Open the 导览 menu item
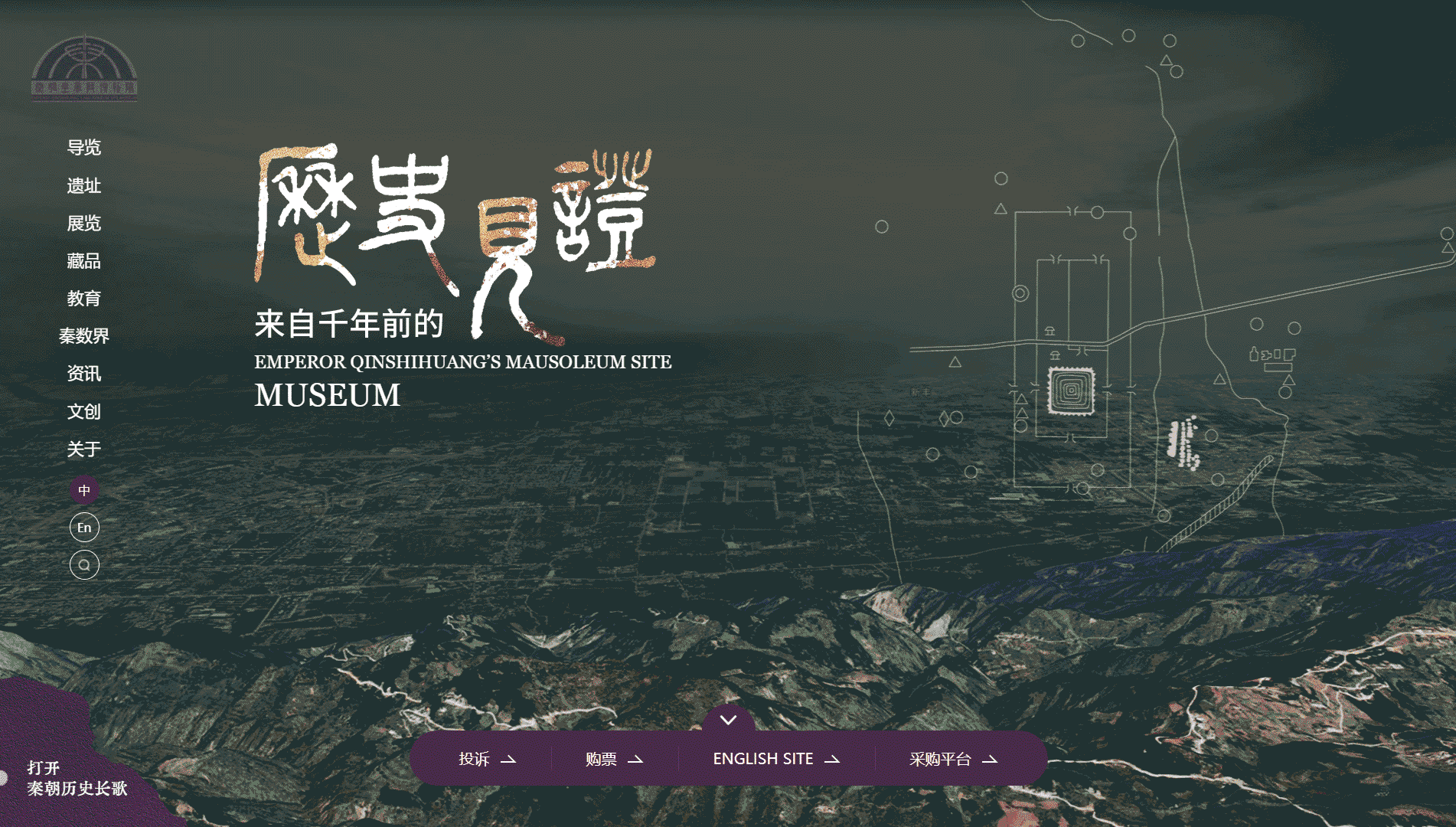 84,148
